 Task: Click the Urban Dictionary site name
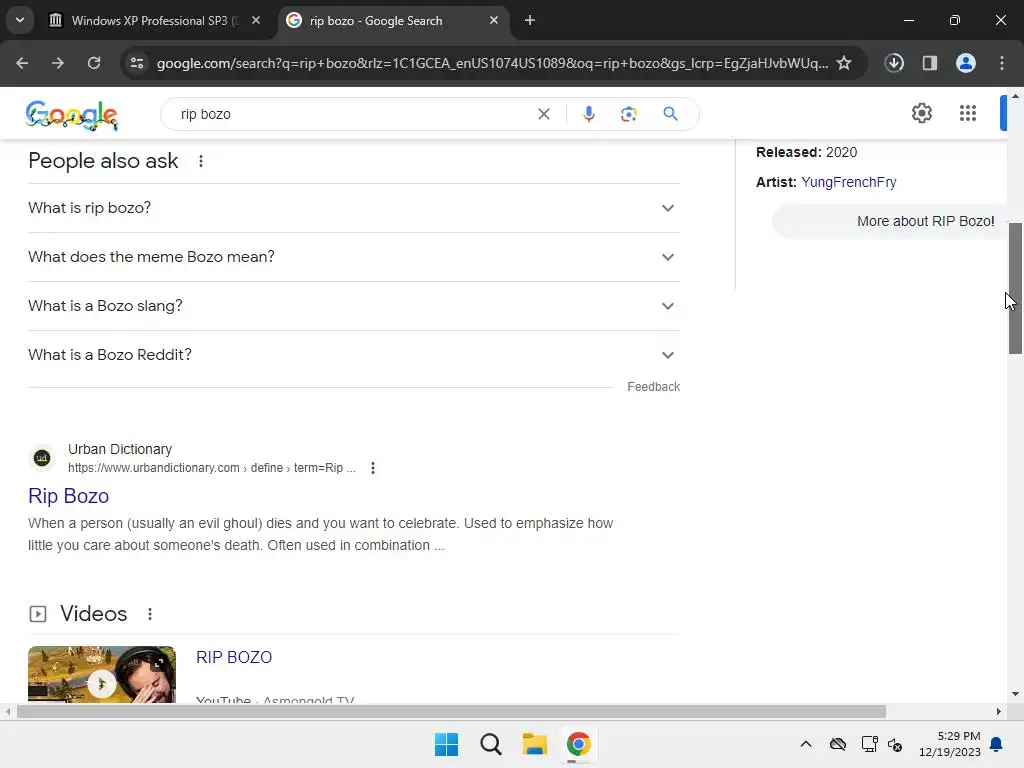pos(120,449)
